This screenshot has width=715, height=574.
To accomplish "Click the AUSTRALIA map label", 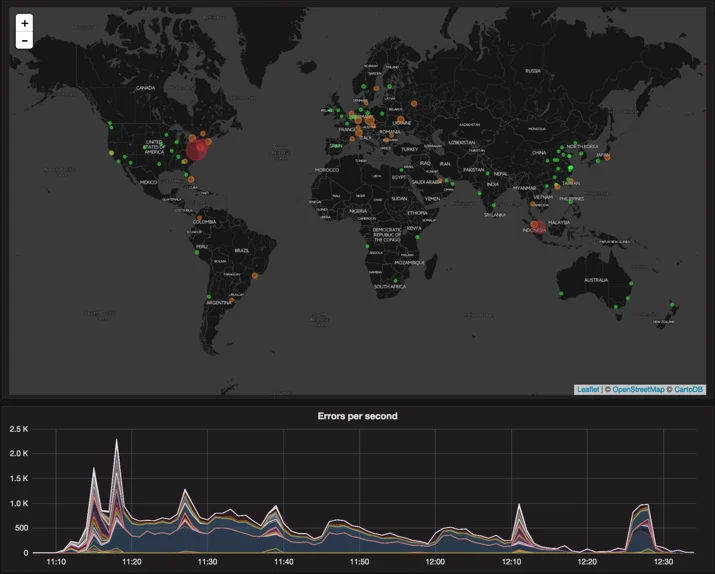I will (596, 280).
